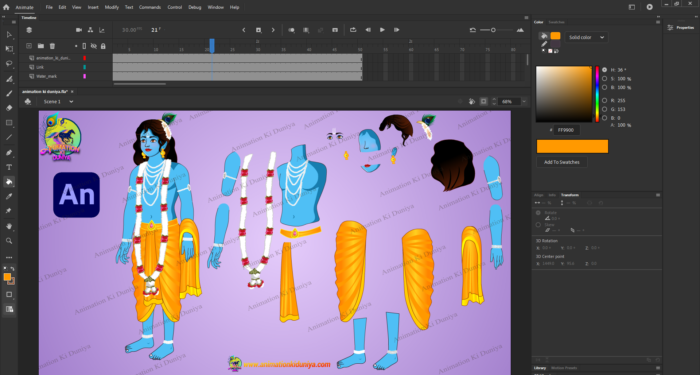Viewport: 700px width, 375px height.
Task: Select the H hue radio button
Action: [x=604, y=70]
